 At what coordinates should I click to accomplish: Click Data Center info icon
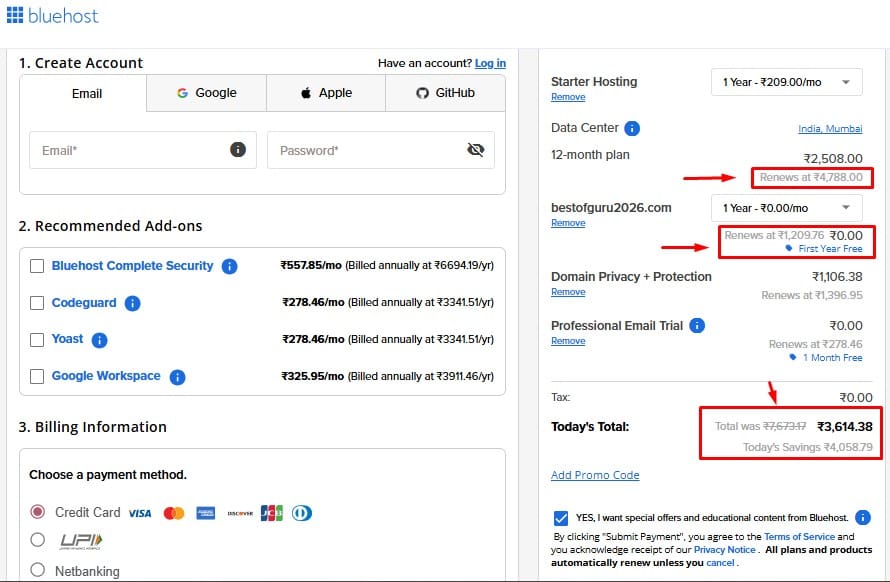tap(632, 128)
